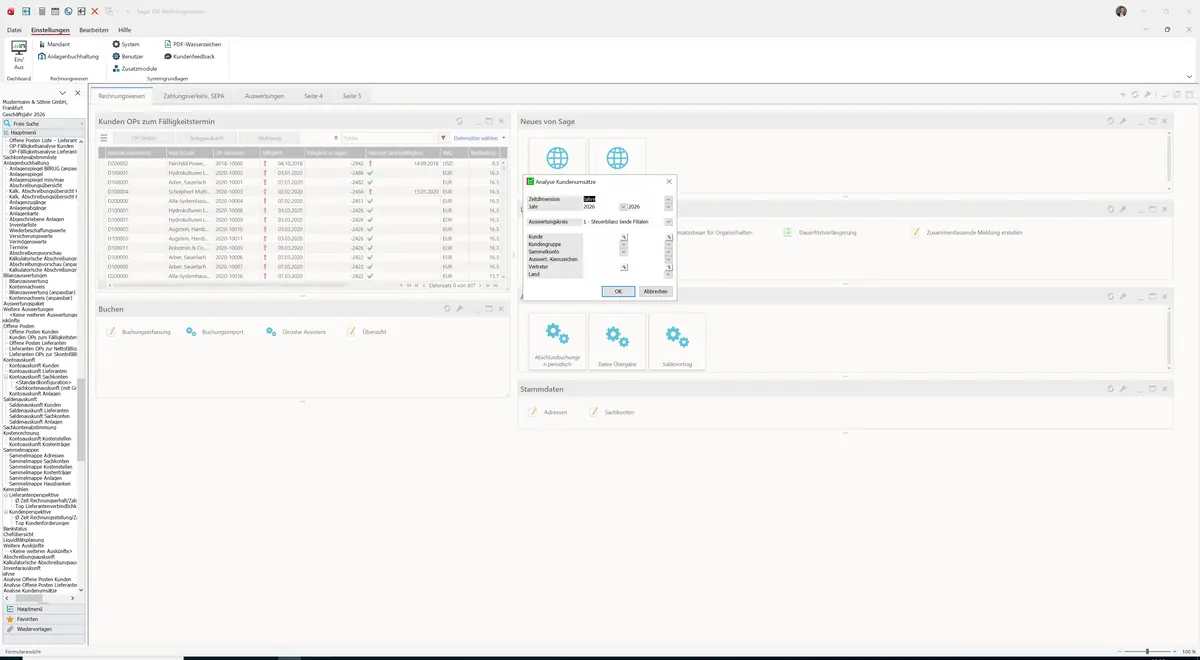Open the Bearbeiten menu

pyautogui.click(x=94, y=30)
